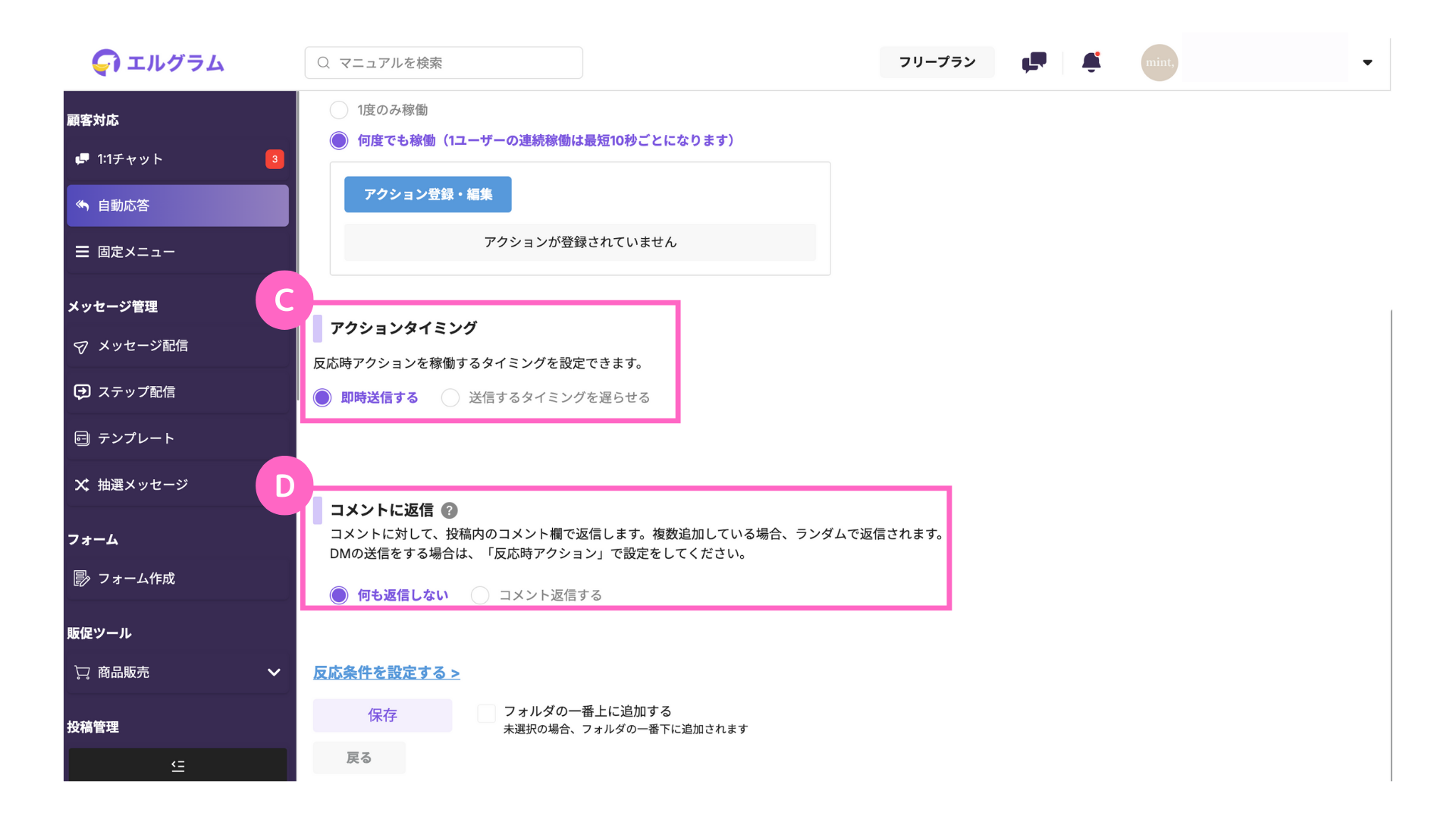
Task: Focus the マニュアルを検索 search field
Action: point(444,63)
